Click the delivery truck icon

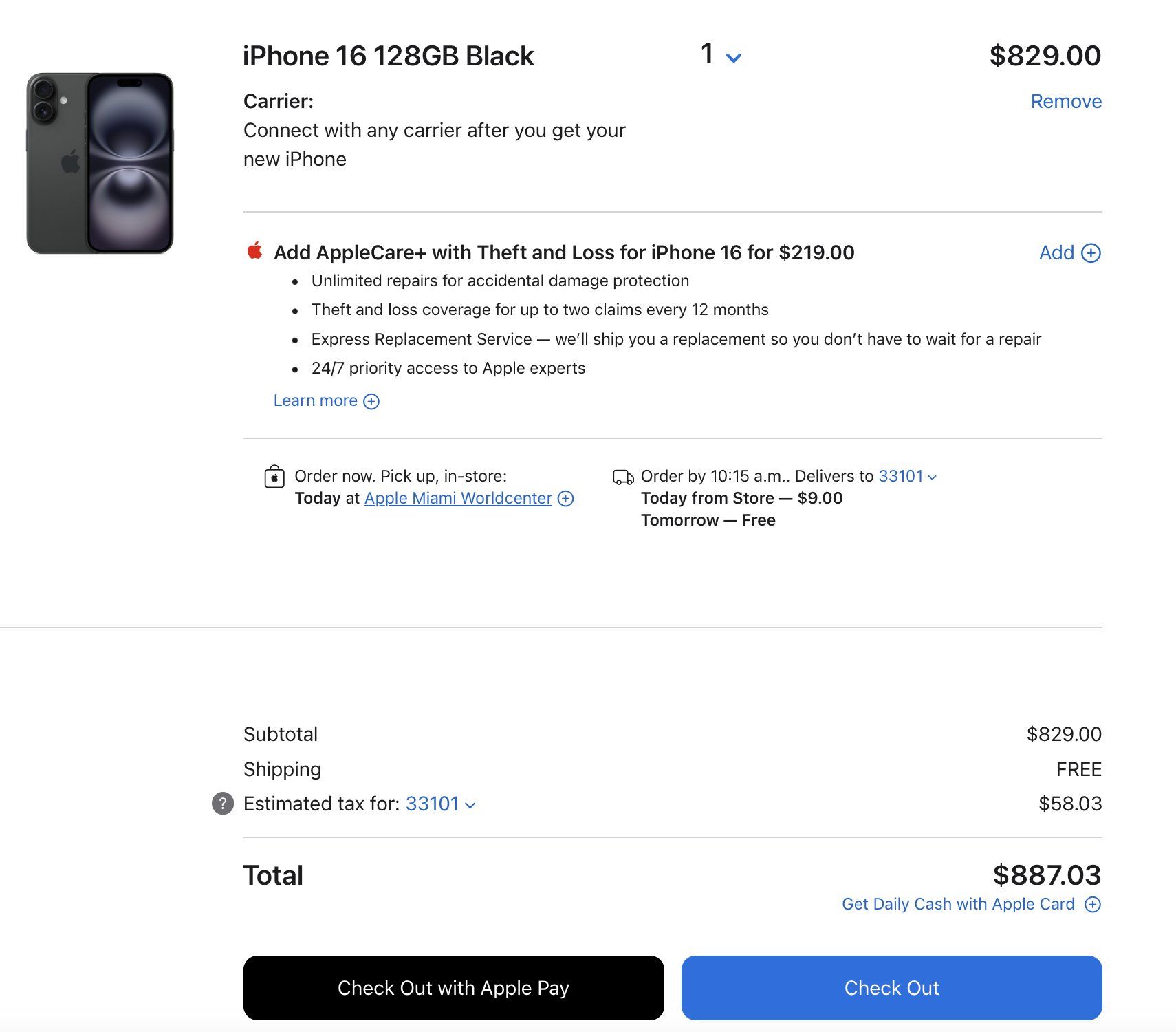click(x=623, y=477)
